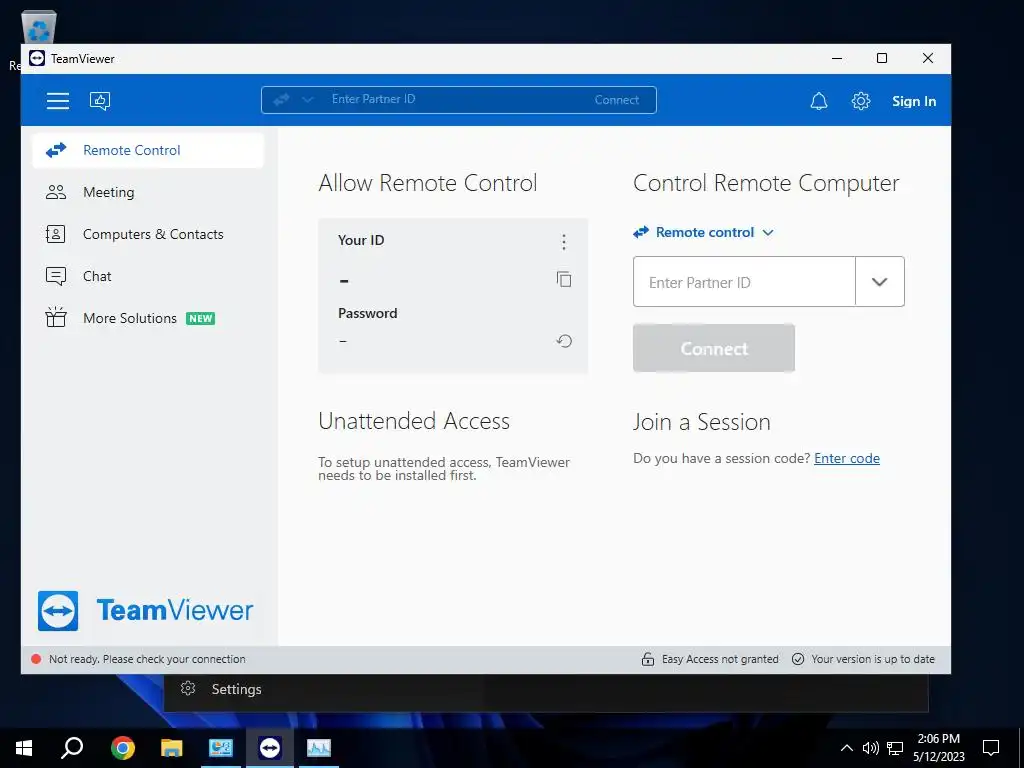Open the partner ID history dropdown arrow
Screen dimensions: 1024x768
[x=880, y=281]
